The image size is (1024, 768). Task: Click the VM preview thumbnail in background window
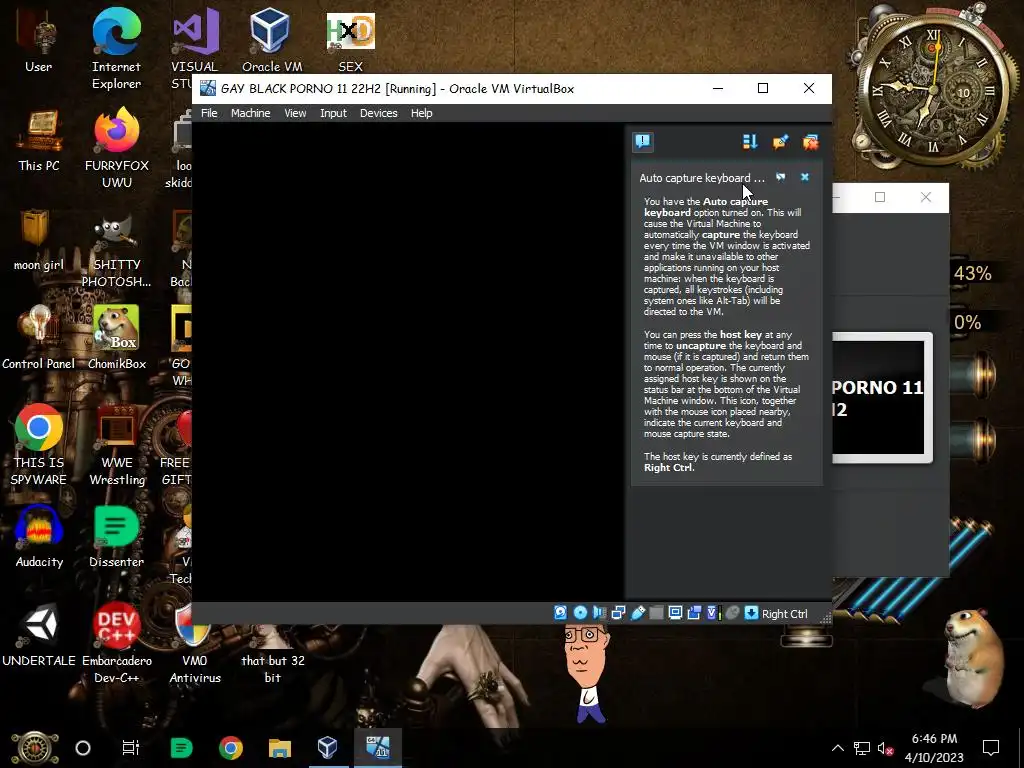pyautogui.click(x=882, y=398)
